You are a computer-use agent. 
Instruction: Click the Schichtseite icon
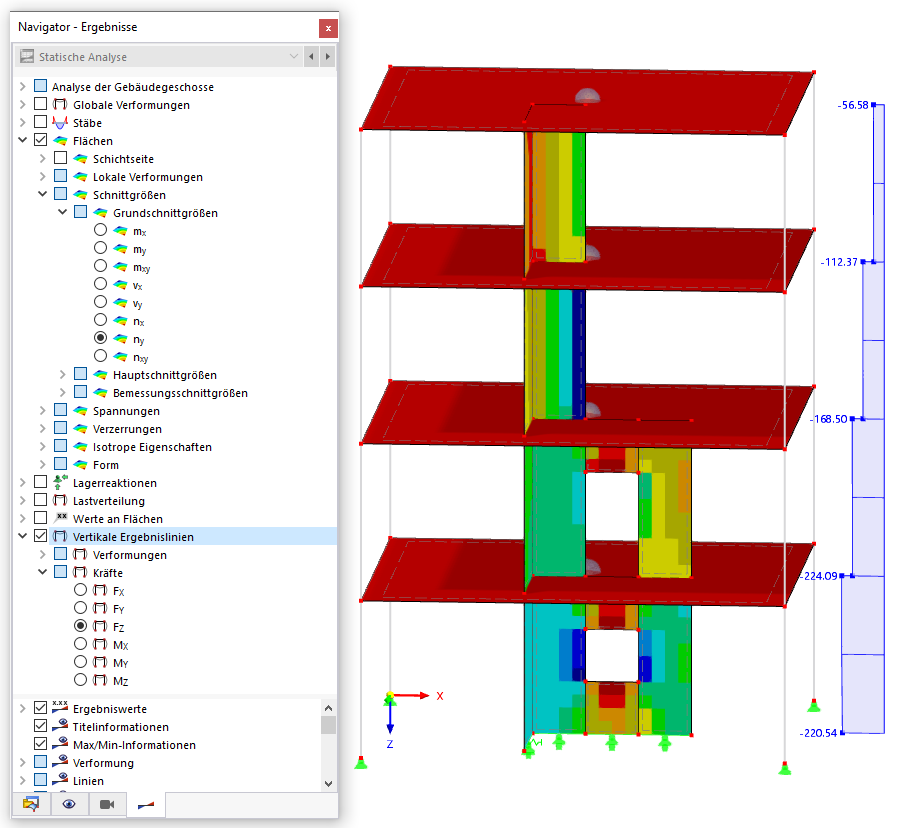click(80, 159)
